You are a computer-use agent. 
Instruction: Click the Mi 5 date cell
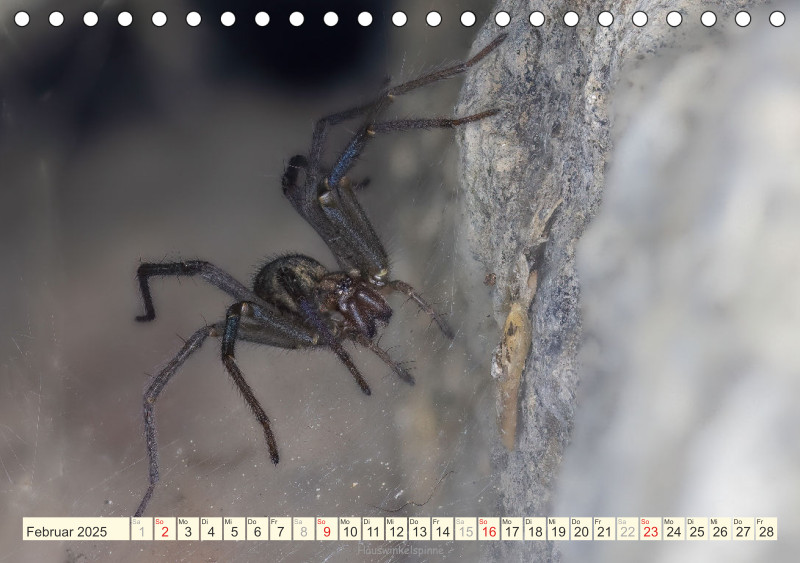[234, 529]
